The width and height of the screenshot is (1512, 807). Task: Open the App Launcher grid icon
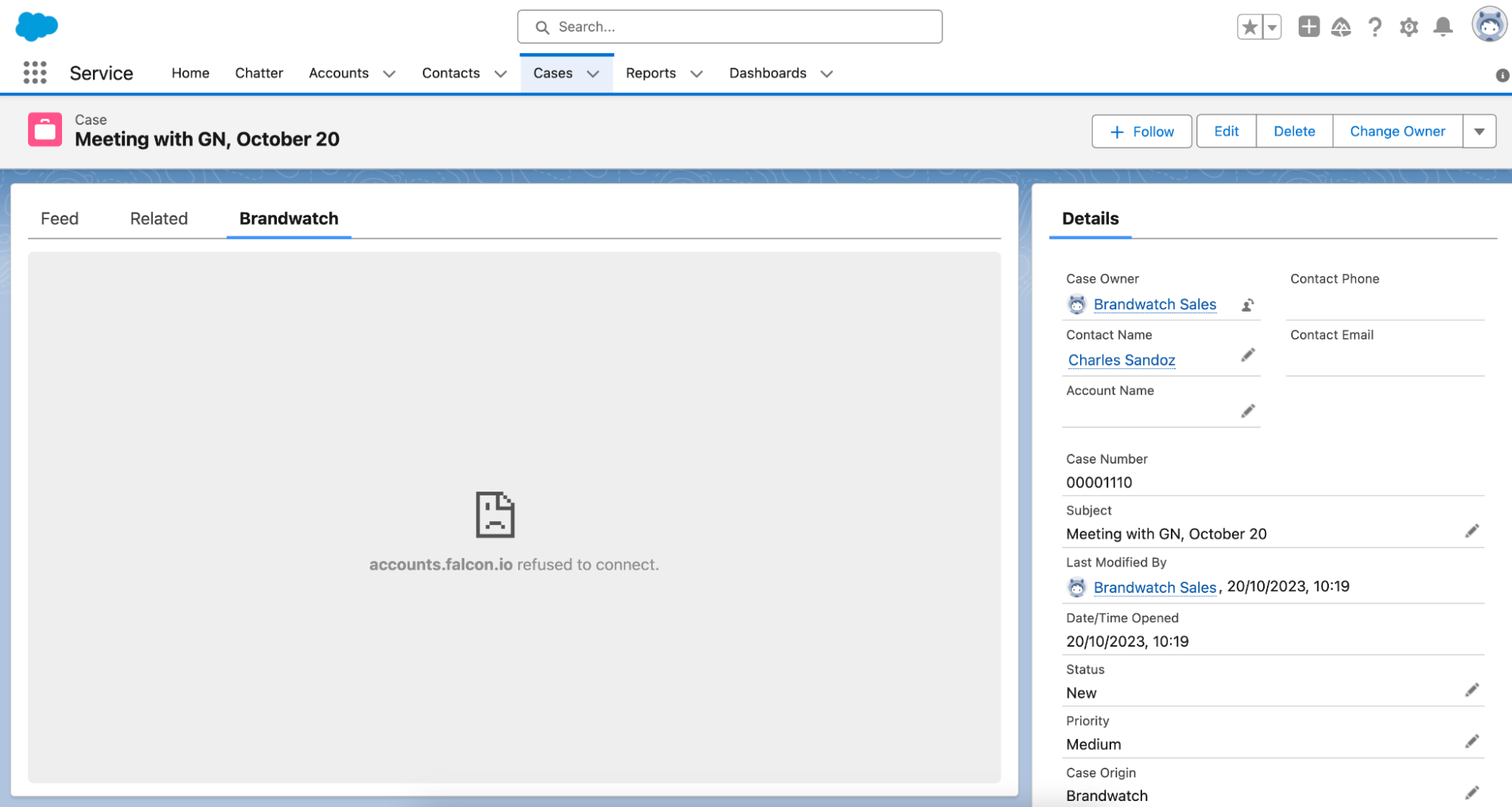click(35, 73)
